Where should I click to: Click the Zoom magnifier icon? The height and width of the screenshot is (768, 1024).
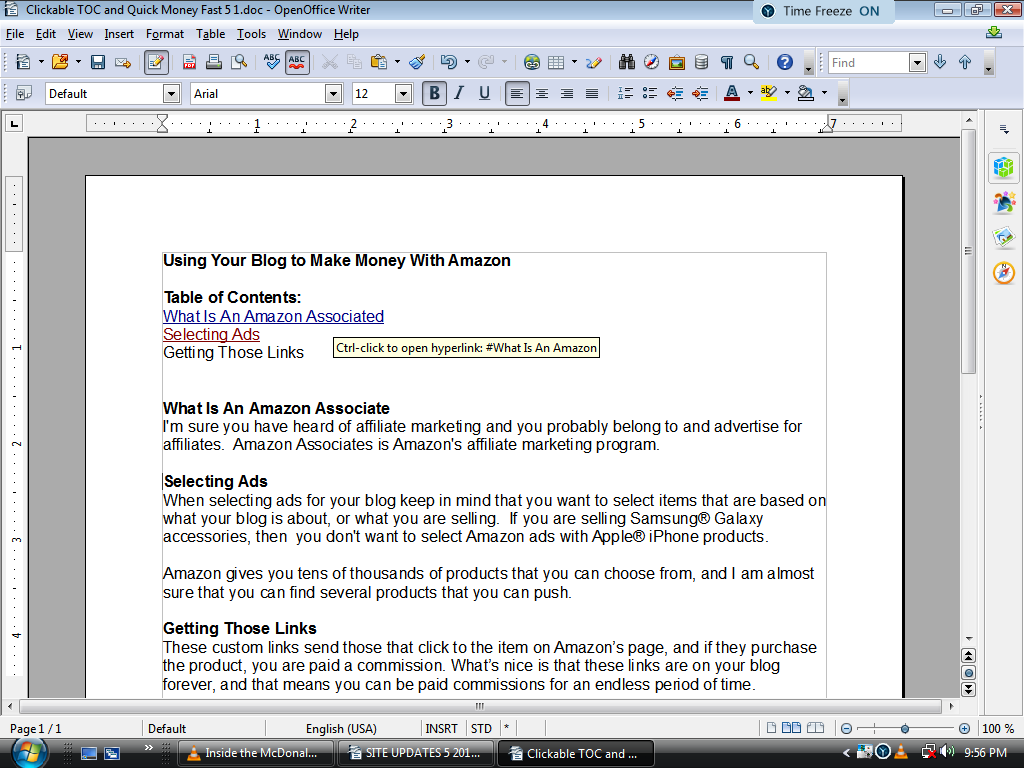point(751,62)
